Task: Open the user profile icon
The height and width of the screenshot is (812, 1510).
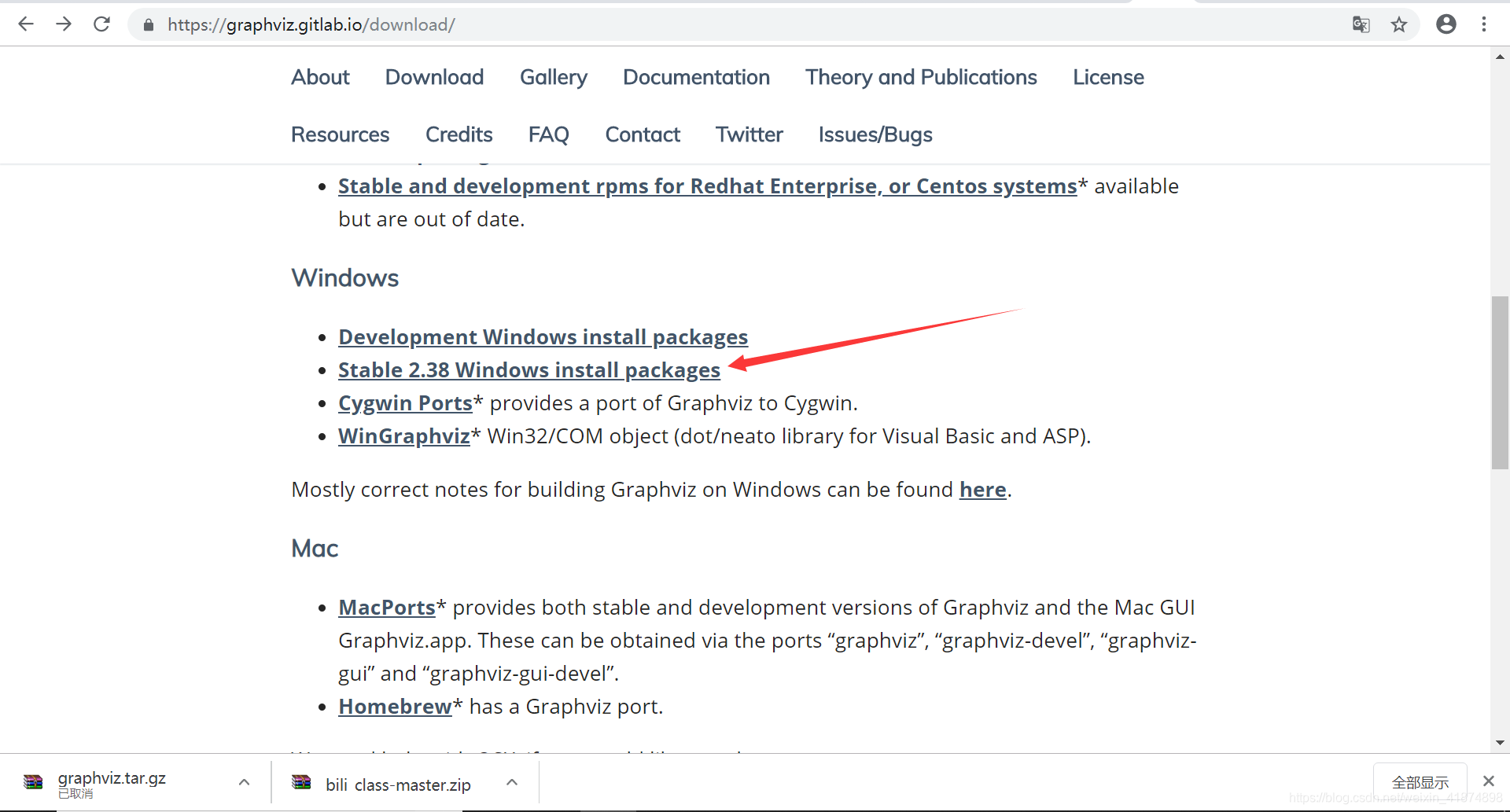Action: tap(1446, 24)
